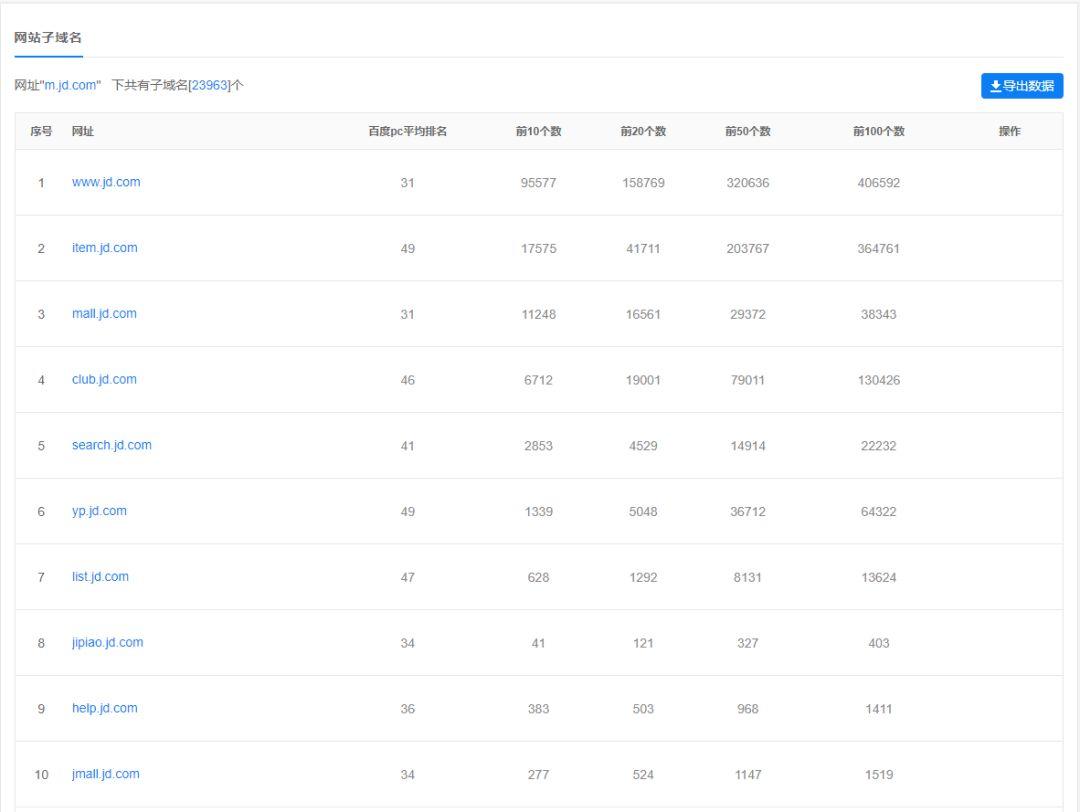
Task: Click the 操作 column header
Action: pos(1010,131)
